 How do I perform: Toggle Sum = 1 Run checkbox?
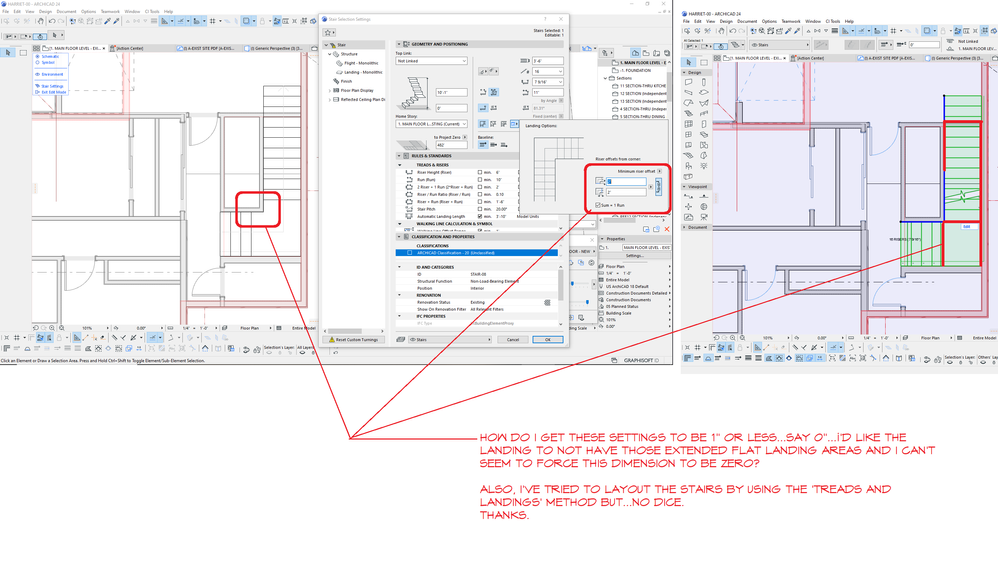coord(598,205)
